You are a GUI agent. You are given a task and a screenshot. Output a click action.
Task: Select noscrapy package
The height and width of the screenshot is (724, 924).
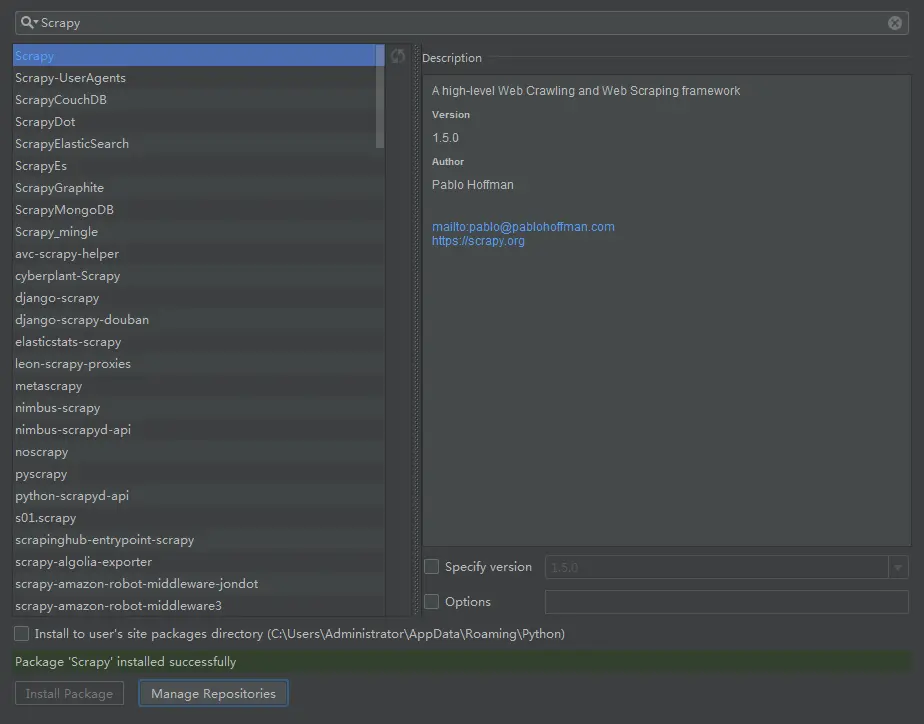199,452
